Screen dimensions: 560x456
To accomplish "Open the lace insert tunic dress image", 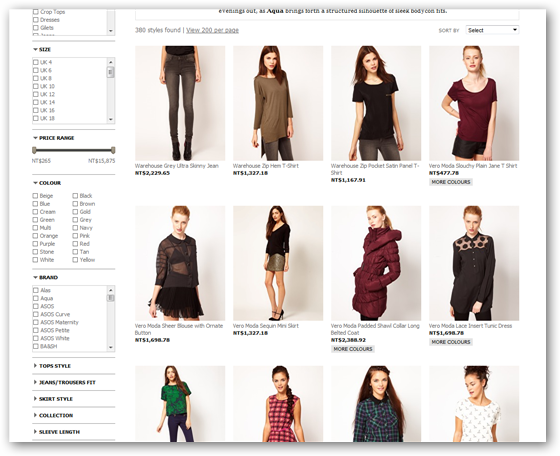I will click(474, 263).
